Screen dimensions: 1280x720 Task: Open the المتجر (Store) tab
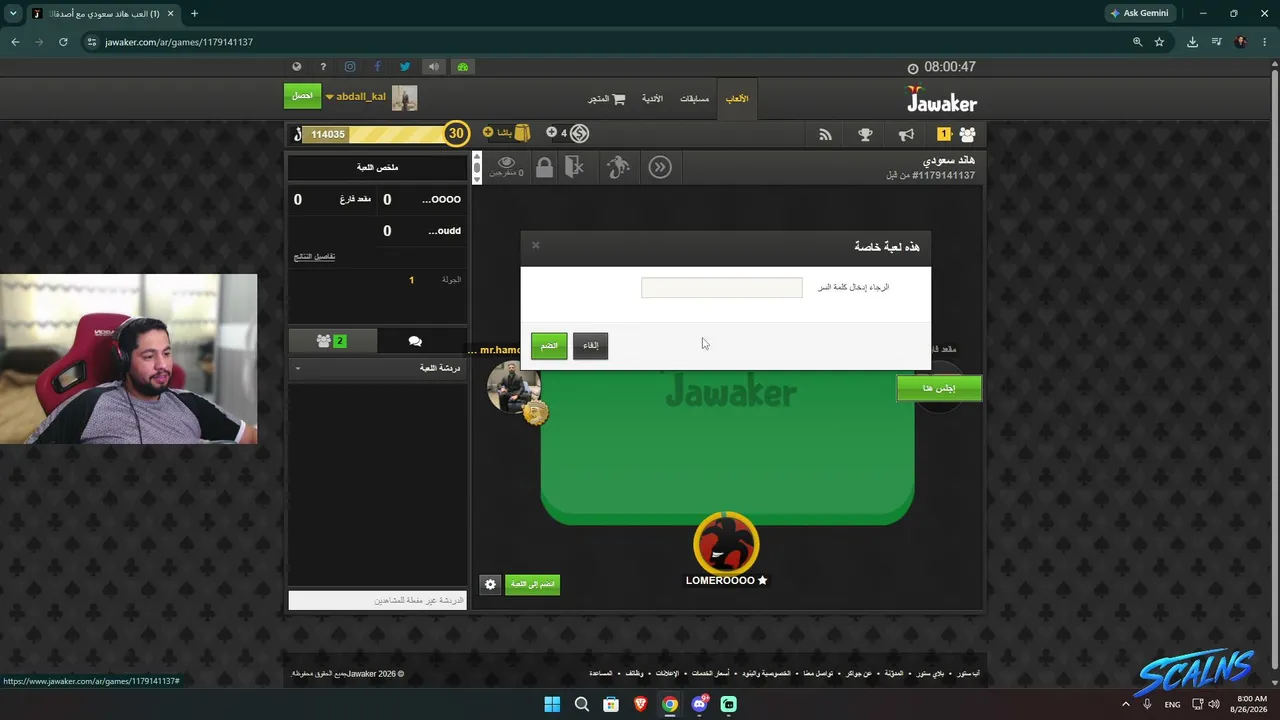(x=606, y=99)
